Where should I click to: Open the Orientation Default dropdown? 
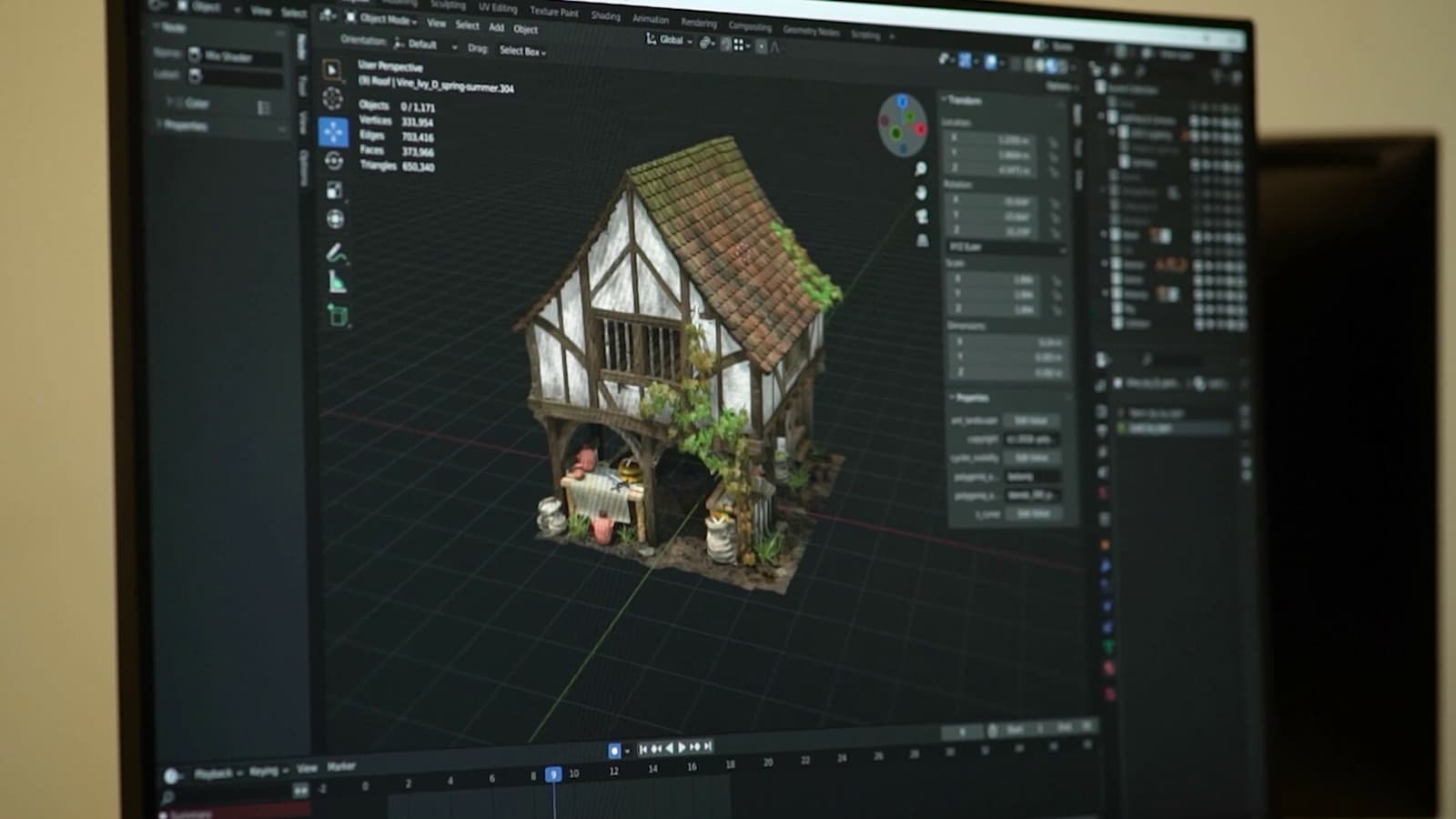(426, 44)
